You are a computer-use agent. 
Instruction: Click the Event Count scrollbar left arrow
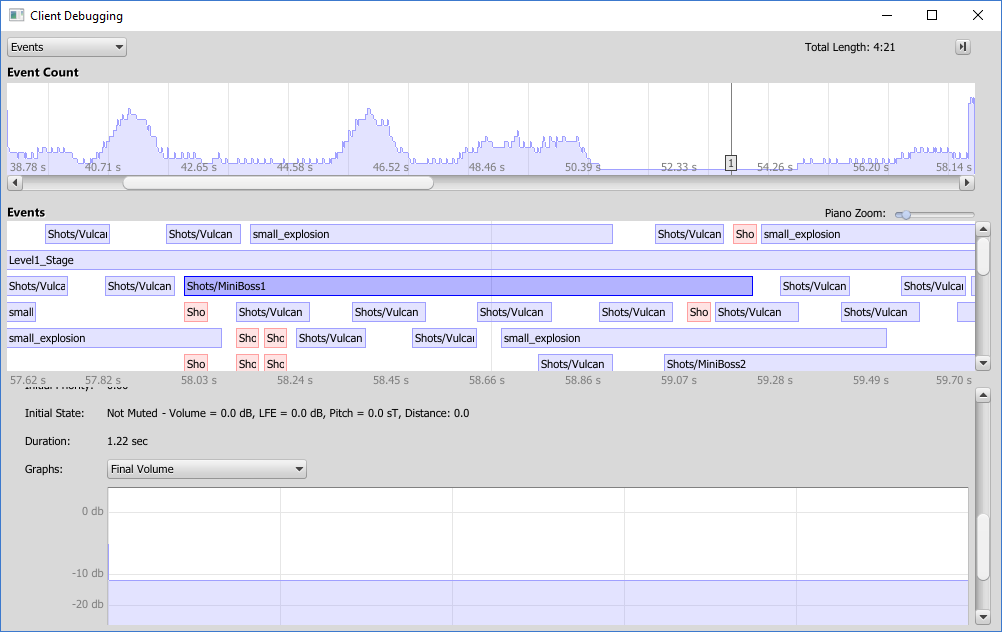tap(15, 183)
